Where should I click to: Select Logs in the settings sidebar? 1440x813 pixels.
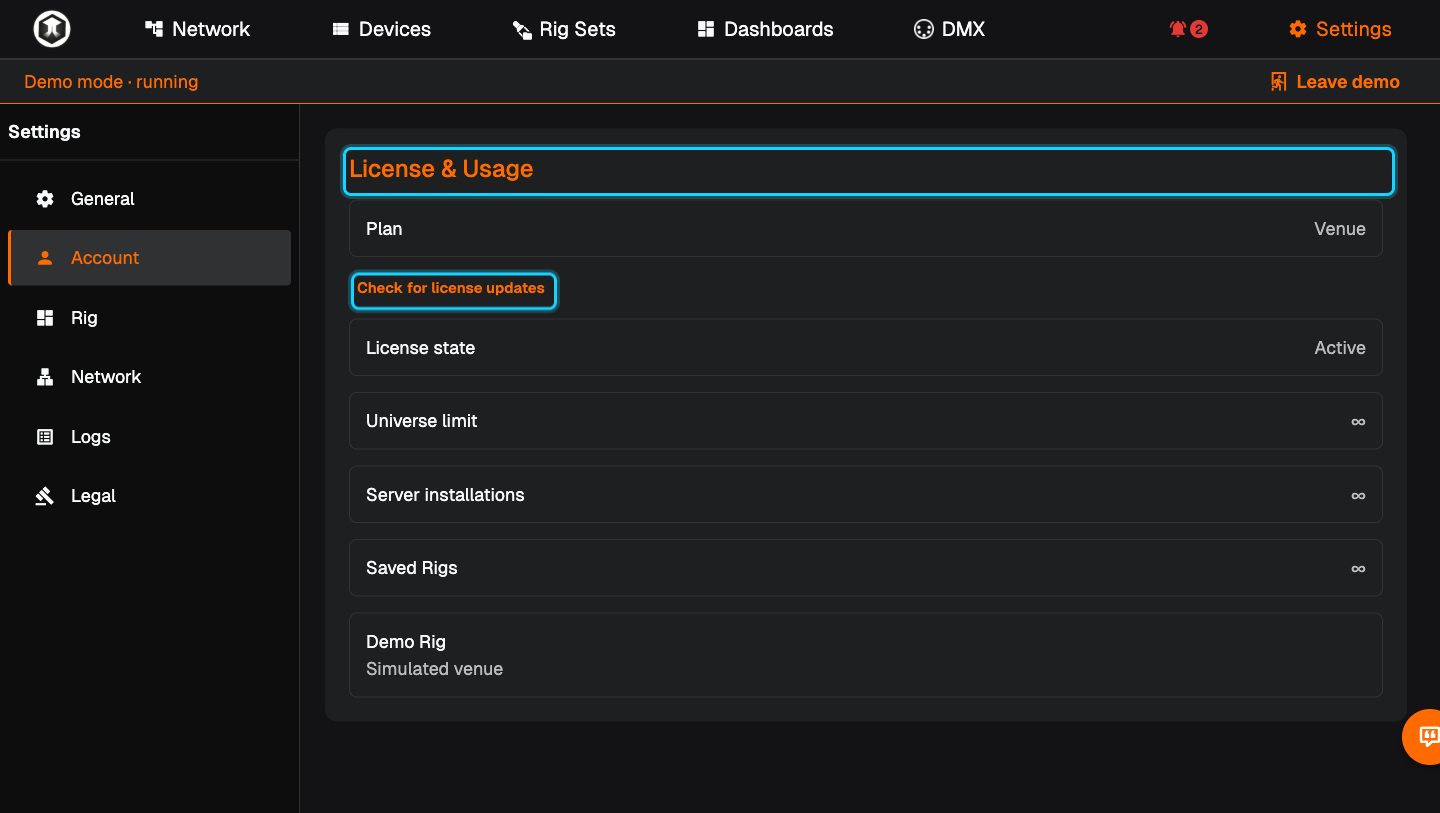[149, 437]
